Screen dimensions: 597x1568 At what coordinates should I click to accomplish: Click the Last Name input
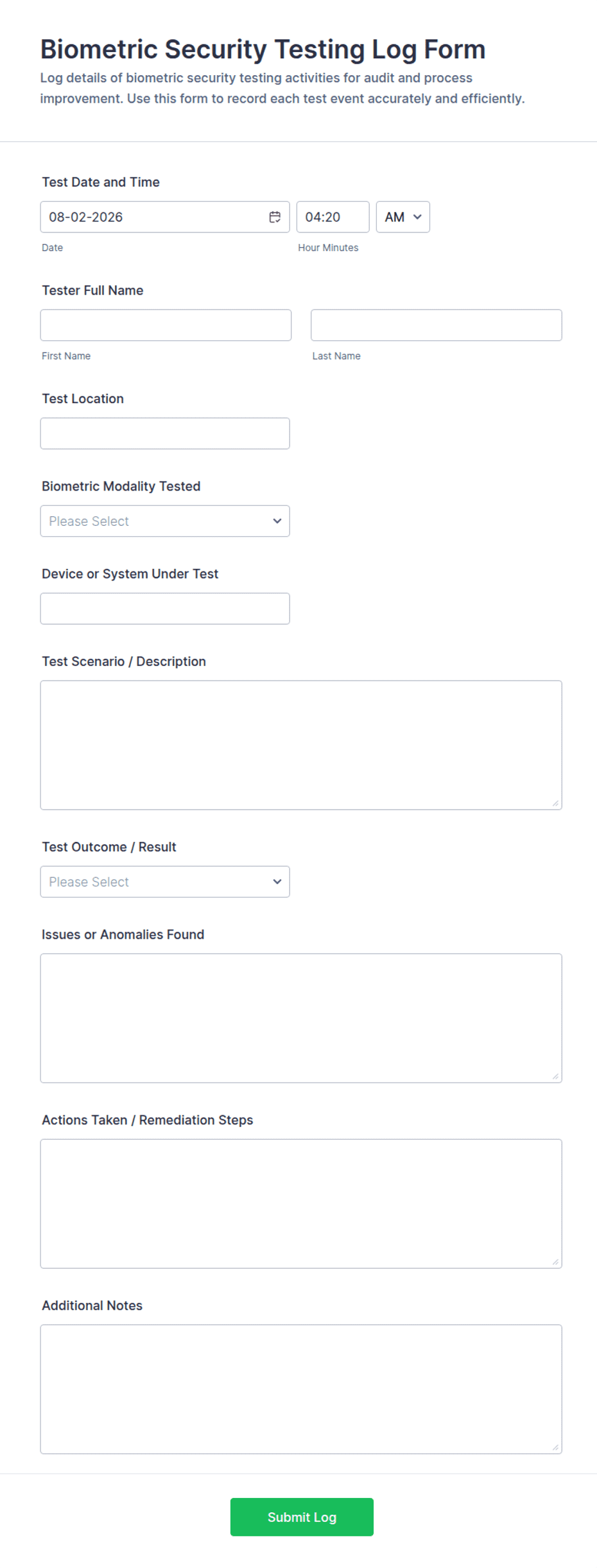tap(437, 326)
